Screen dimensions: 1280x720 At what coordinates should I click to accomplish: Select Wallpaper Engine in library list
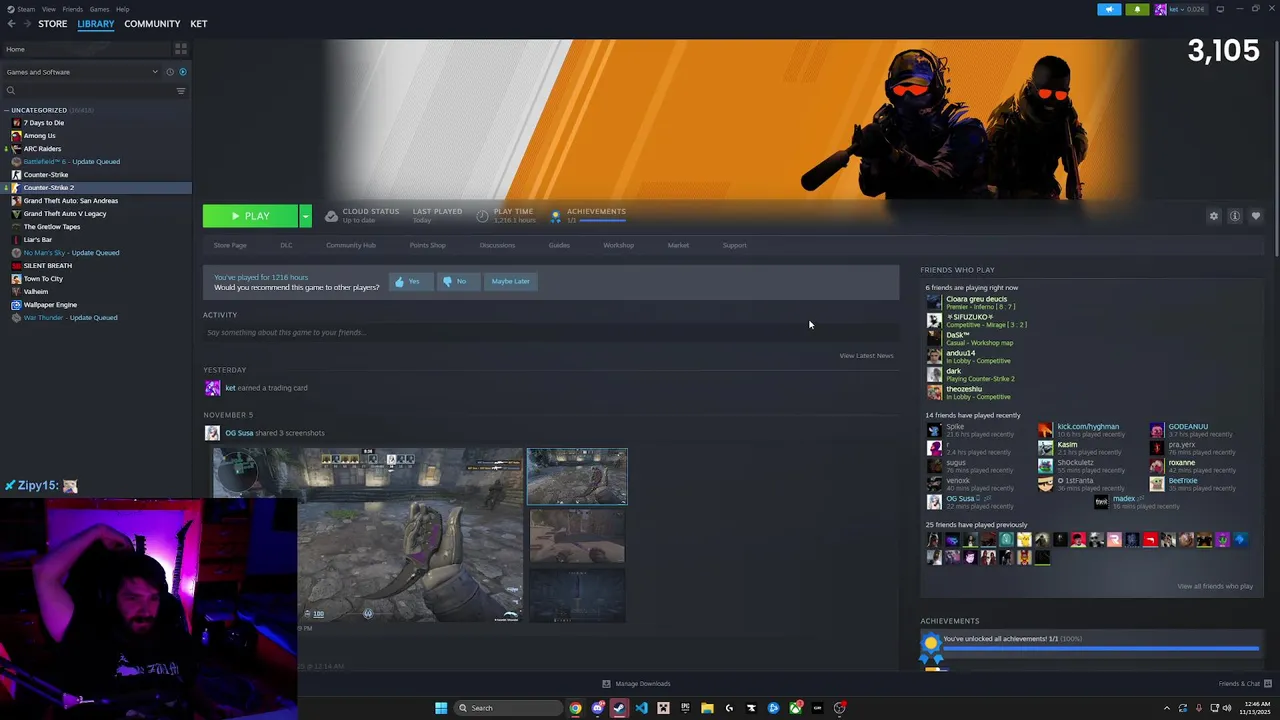(x=50, y=305)
